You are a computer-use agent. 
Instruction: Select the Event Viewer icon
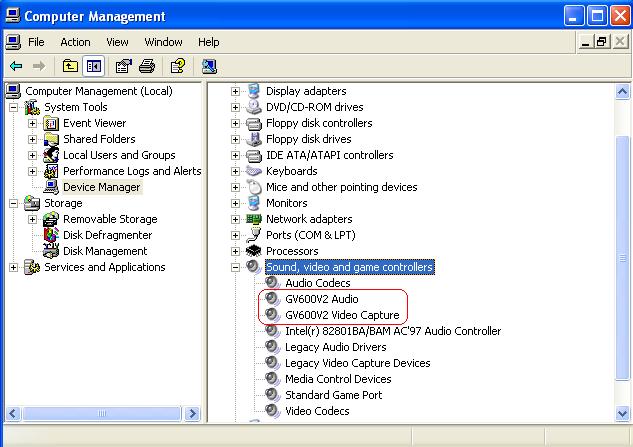51,123
